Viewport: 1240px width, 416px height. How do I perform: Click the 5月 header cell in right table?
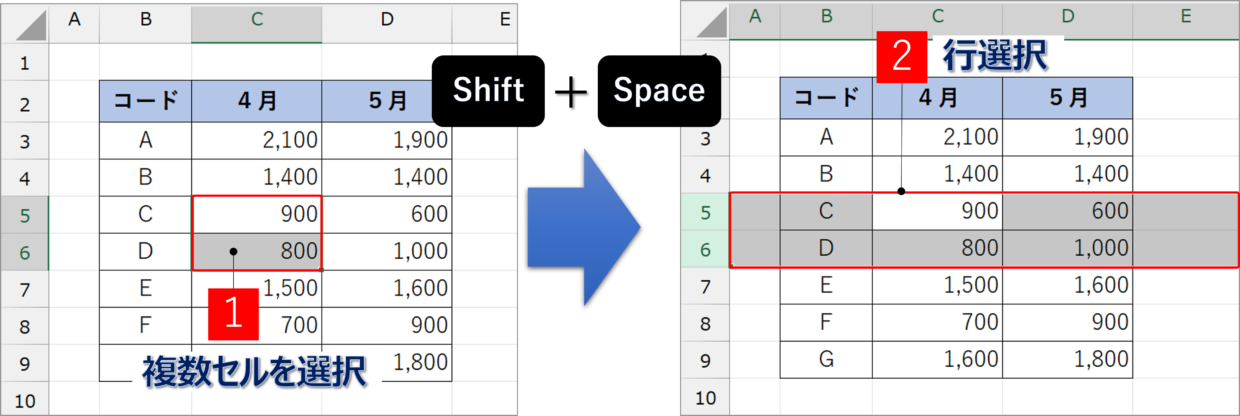pyautogui.click(x=1067, y=97)
